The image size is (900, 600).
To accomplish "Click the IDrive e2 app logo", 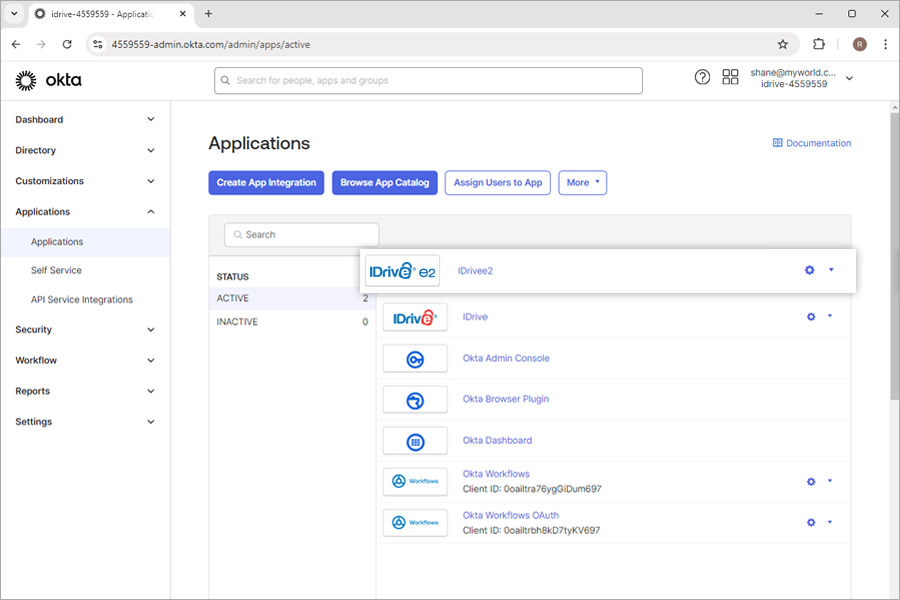I will (x=402, y=271).
